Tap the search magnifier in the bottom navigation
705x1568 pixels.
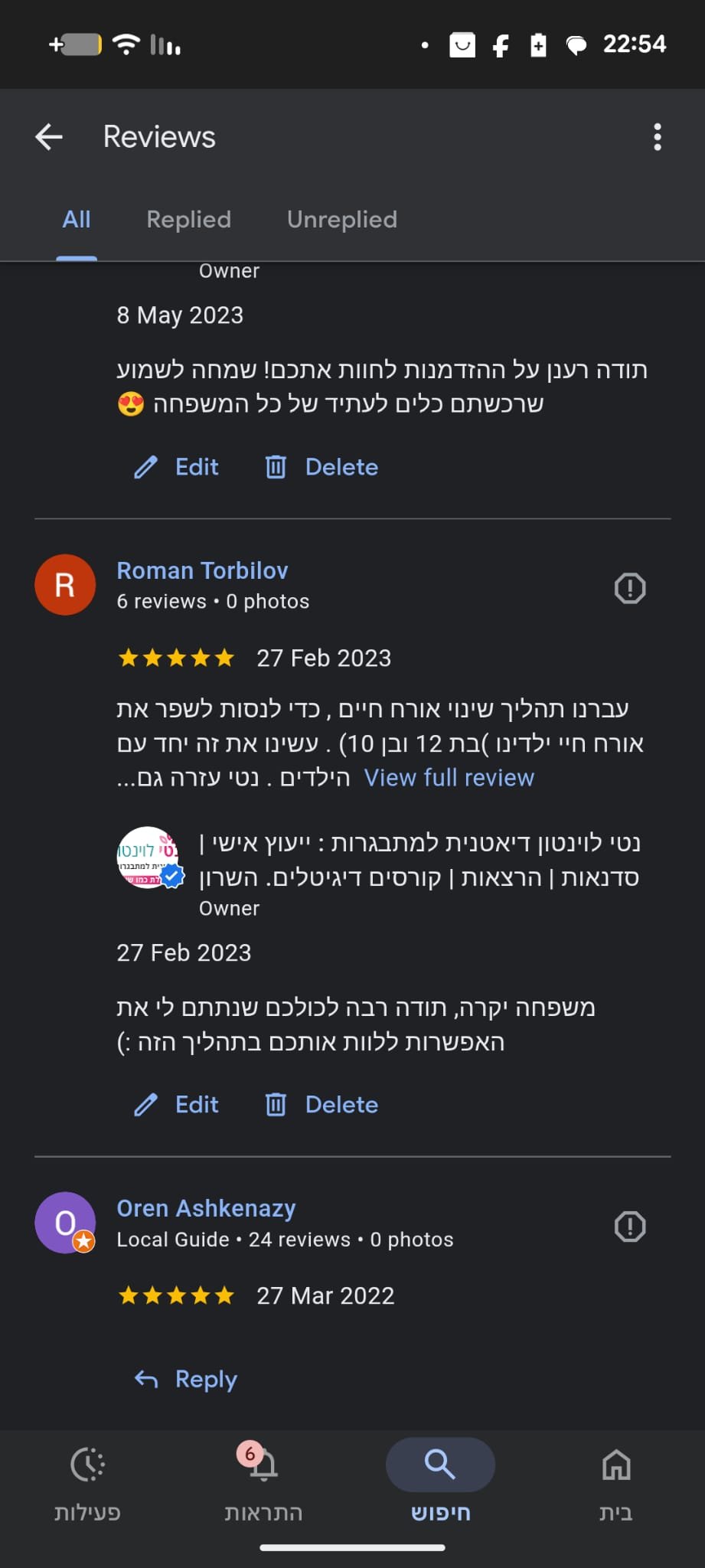click(x=440, y=1465)
